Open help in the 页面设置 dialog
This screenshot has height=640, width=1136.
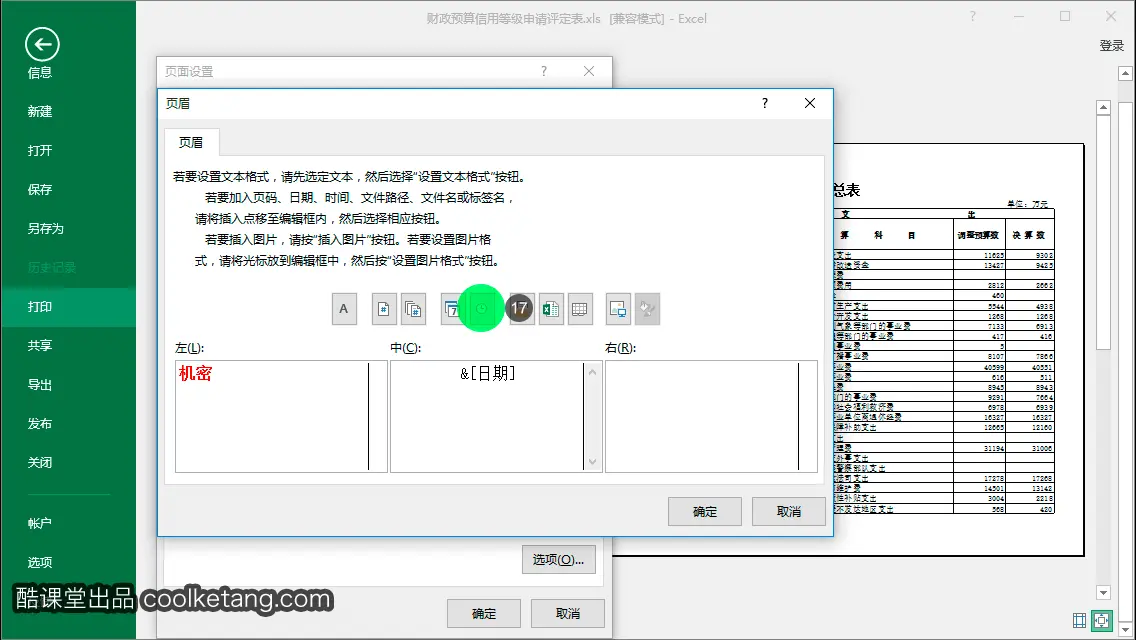click(x=543, y=71)
